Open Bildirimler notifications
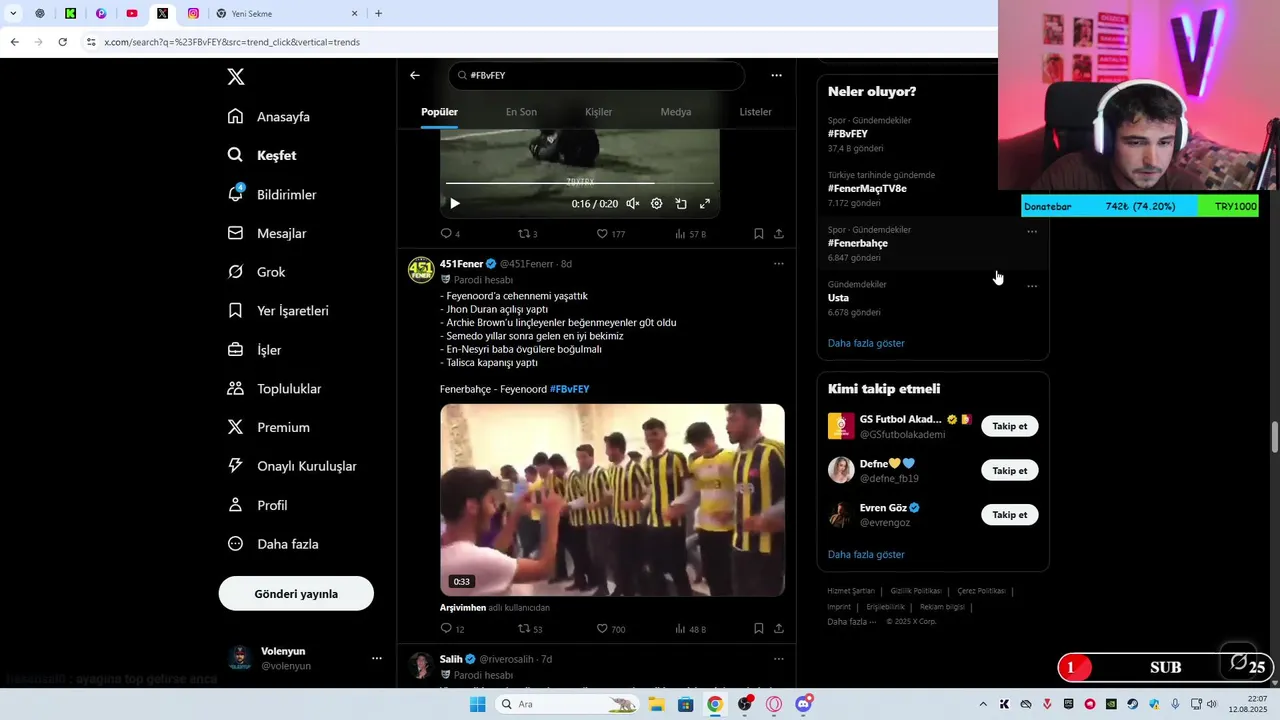Screen dimensions: 1280x720 click(x=272, y=194)
